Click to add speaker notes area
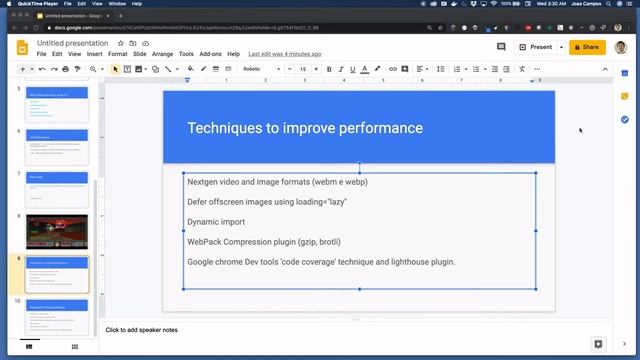The image size is (640, 360). (x=142, y=330)
